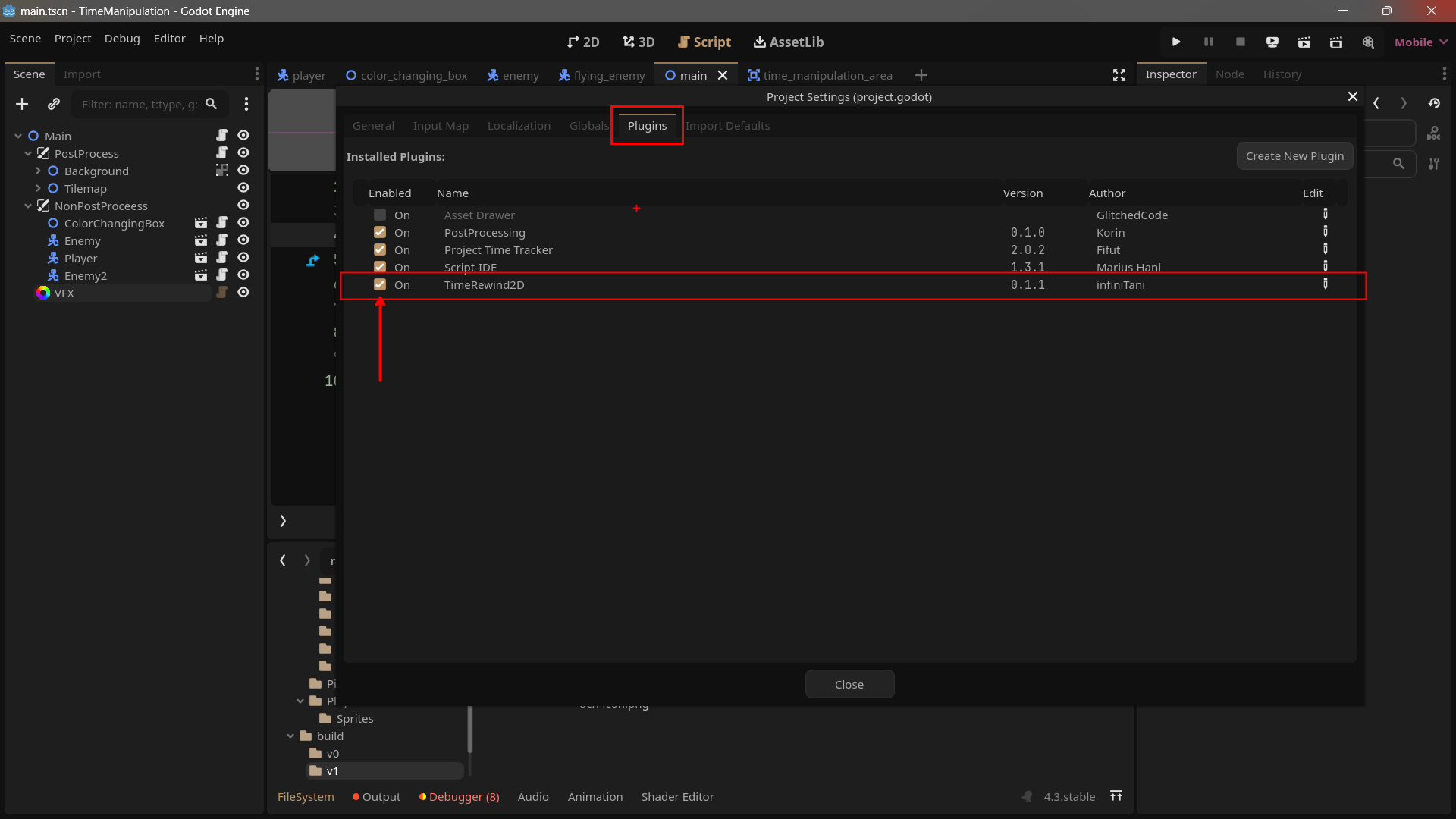The height and width of the screenshot is (819, 1456).
Task: Click the Enemy node's open-in-editor scene icon
Action: click(200, 240)
